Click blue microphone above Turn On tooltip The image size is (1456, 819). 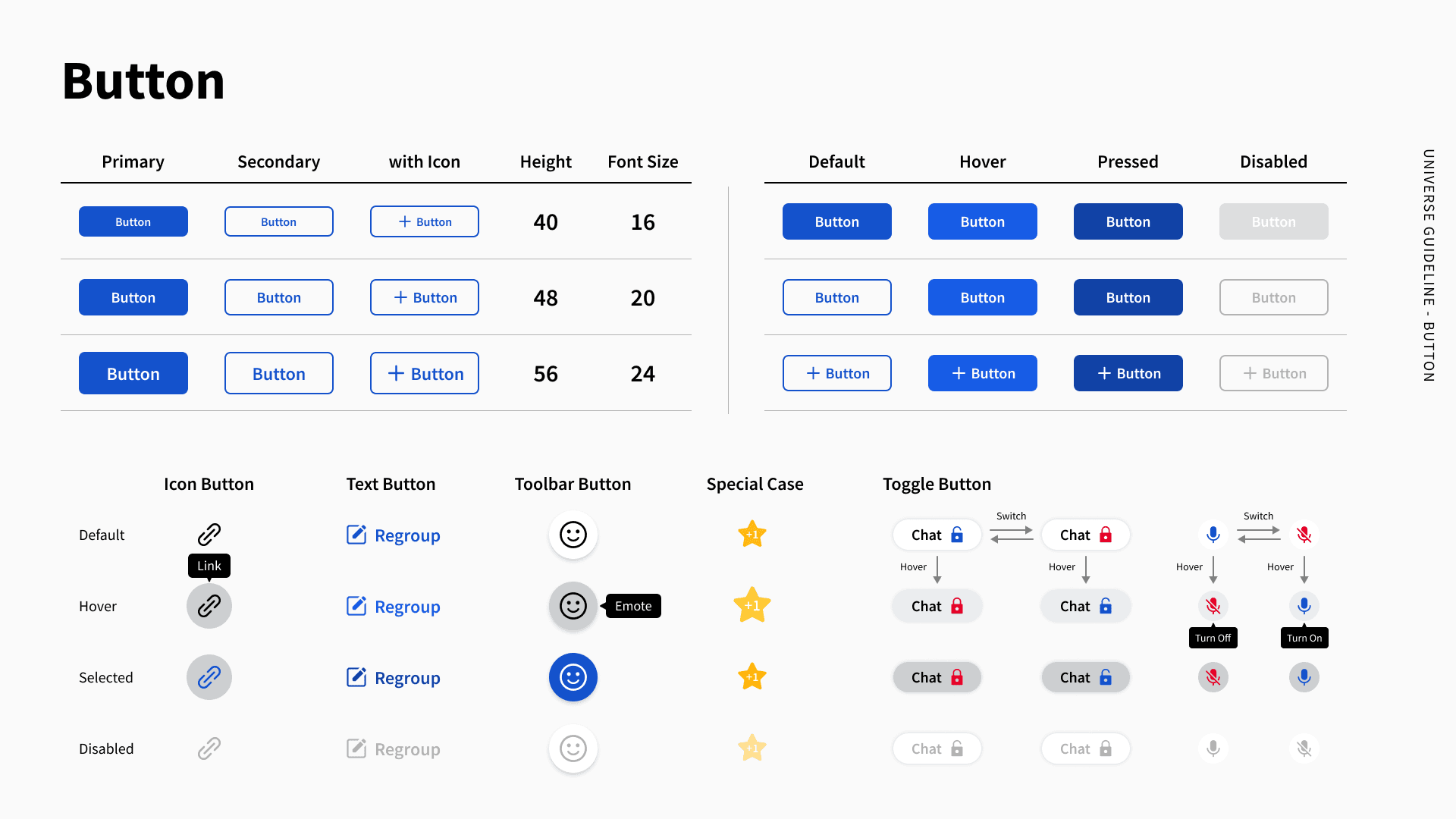click(1304, 606)
